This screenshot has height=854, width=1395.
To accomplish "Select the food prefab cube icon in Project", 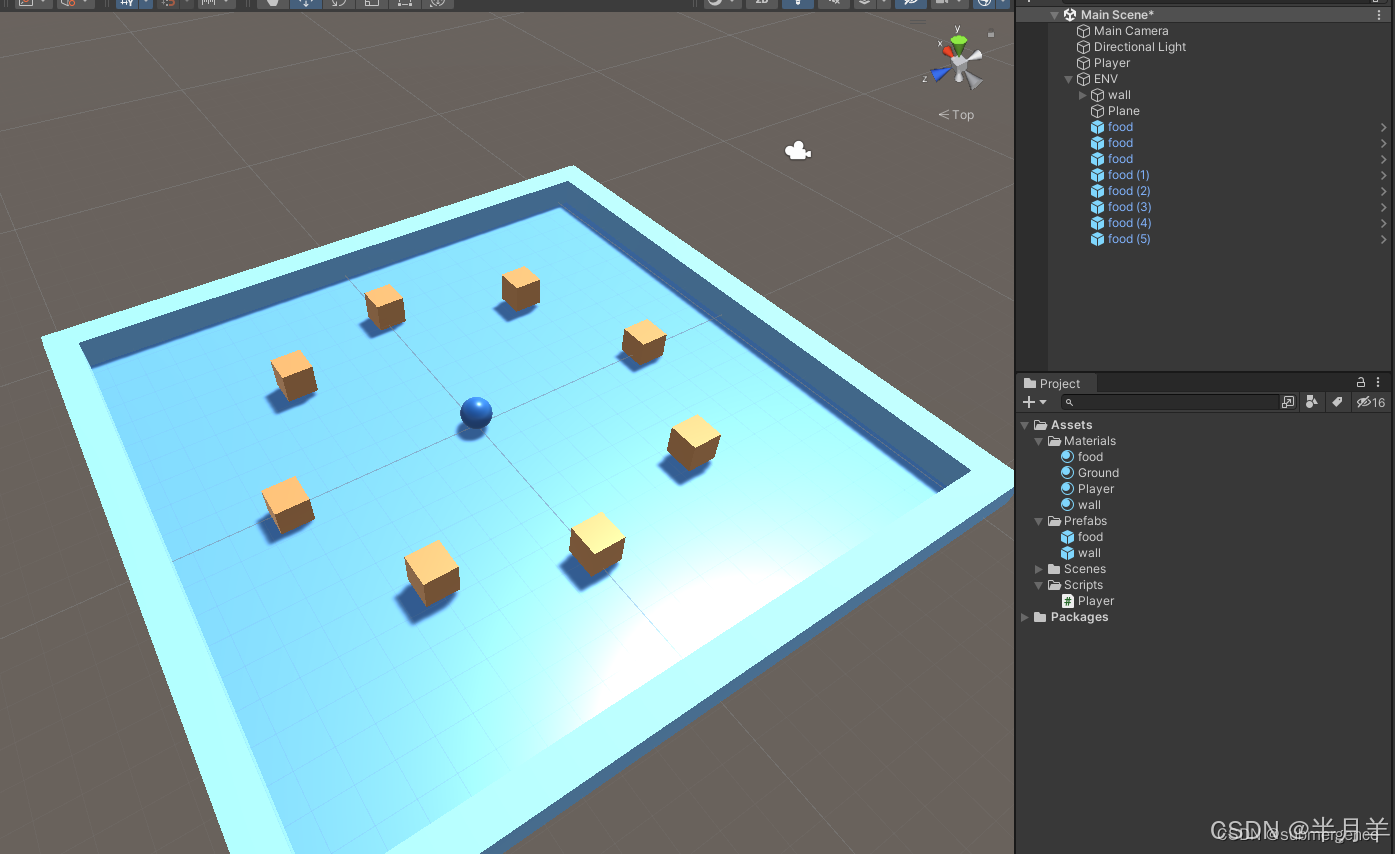I will pyautogui.click(x=1067, y=537).
